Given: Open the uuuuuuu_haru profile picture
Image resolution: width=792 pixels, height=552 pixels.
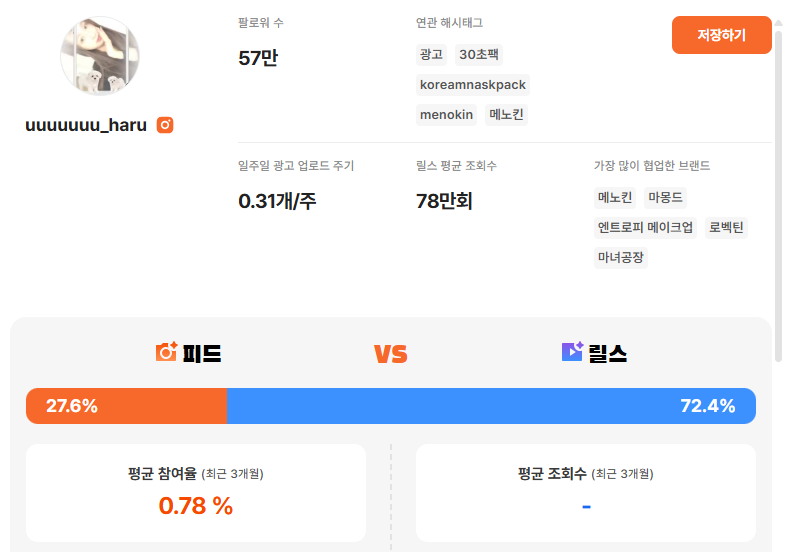Looking at the screenshot, I should pos(100,56).
